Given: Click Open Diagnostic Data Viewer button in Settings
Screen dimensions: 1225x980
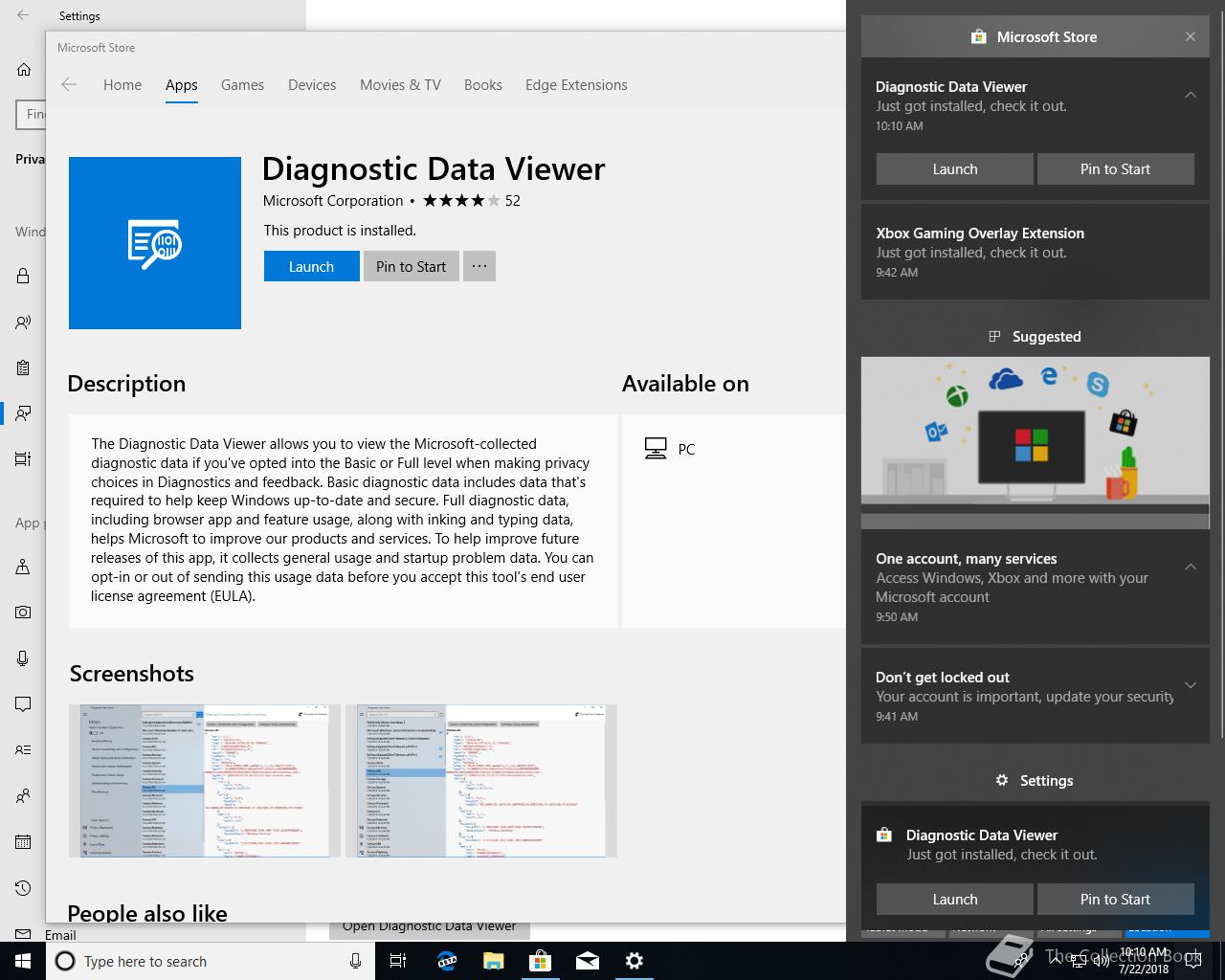Looking at the screenshot, I should pos(429,928).
